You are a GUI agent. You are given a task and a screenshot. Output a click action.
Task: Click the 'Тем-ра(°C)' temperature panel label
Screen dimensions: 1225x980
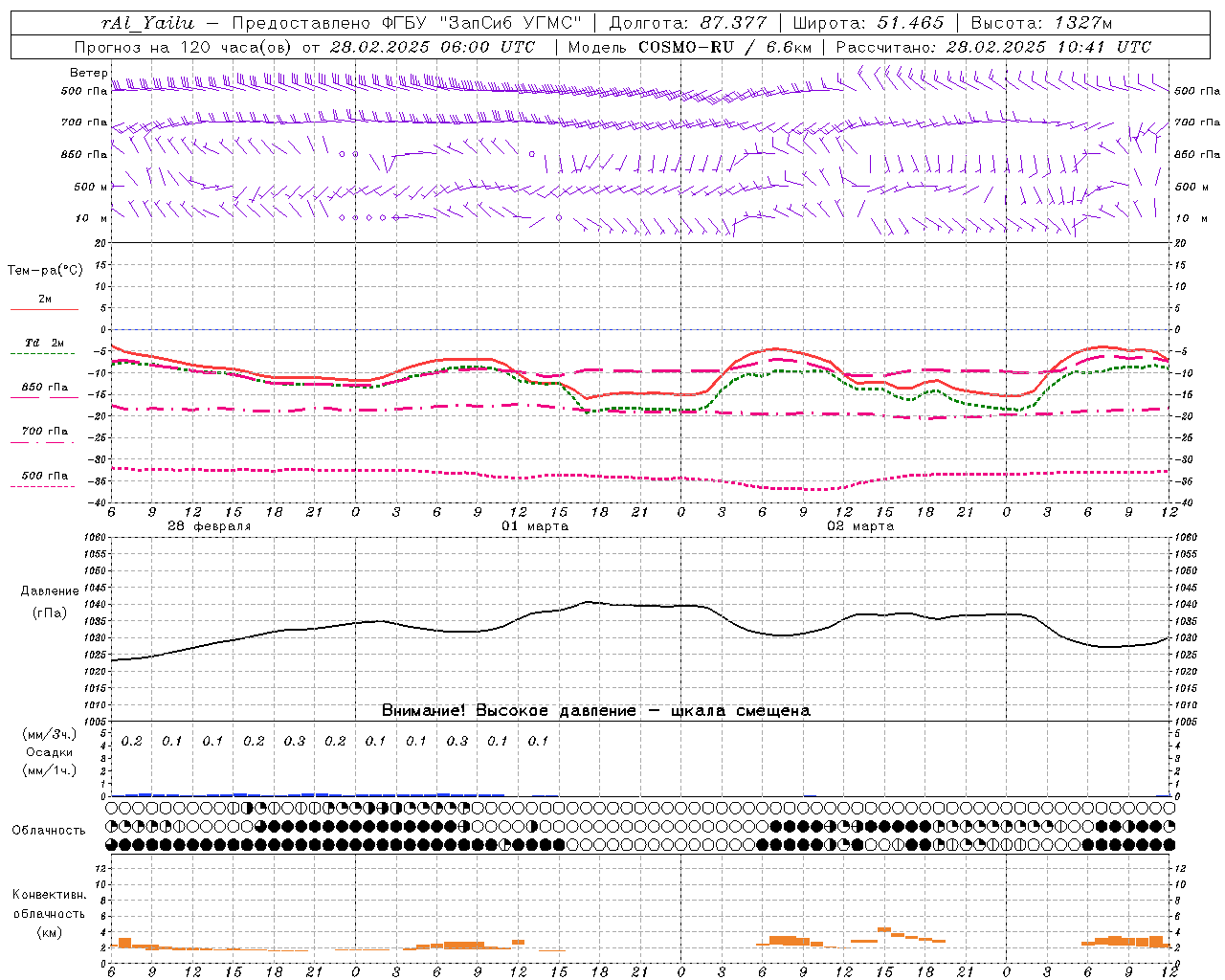[45, 271]
